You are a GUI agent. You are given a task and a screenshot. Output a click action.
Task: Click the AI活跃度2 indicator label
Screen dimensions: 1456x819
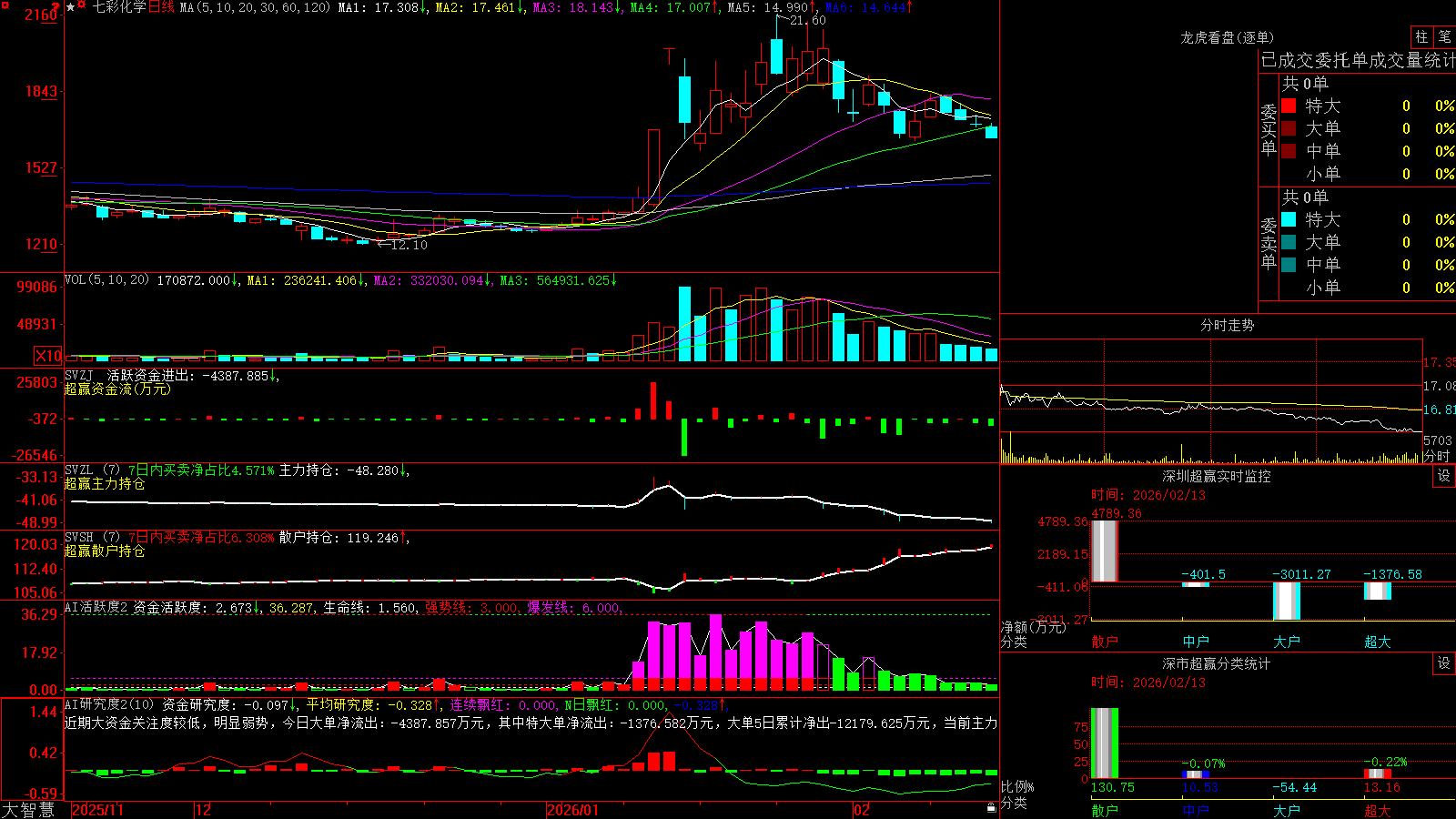coord(96,608)
